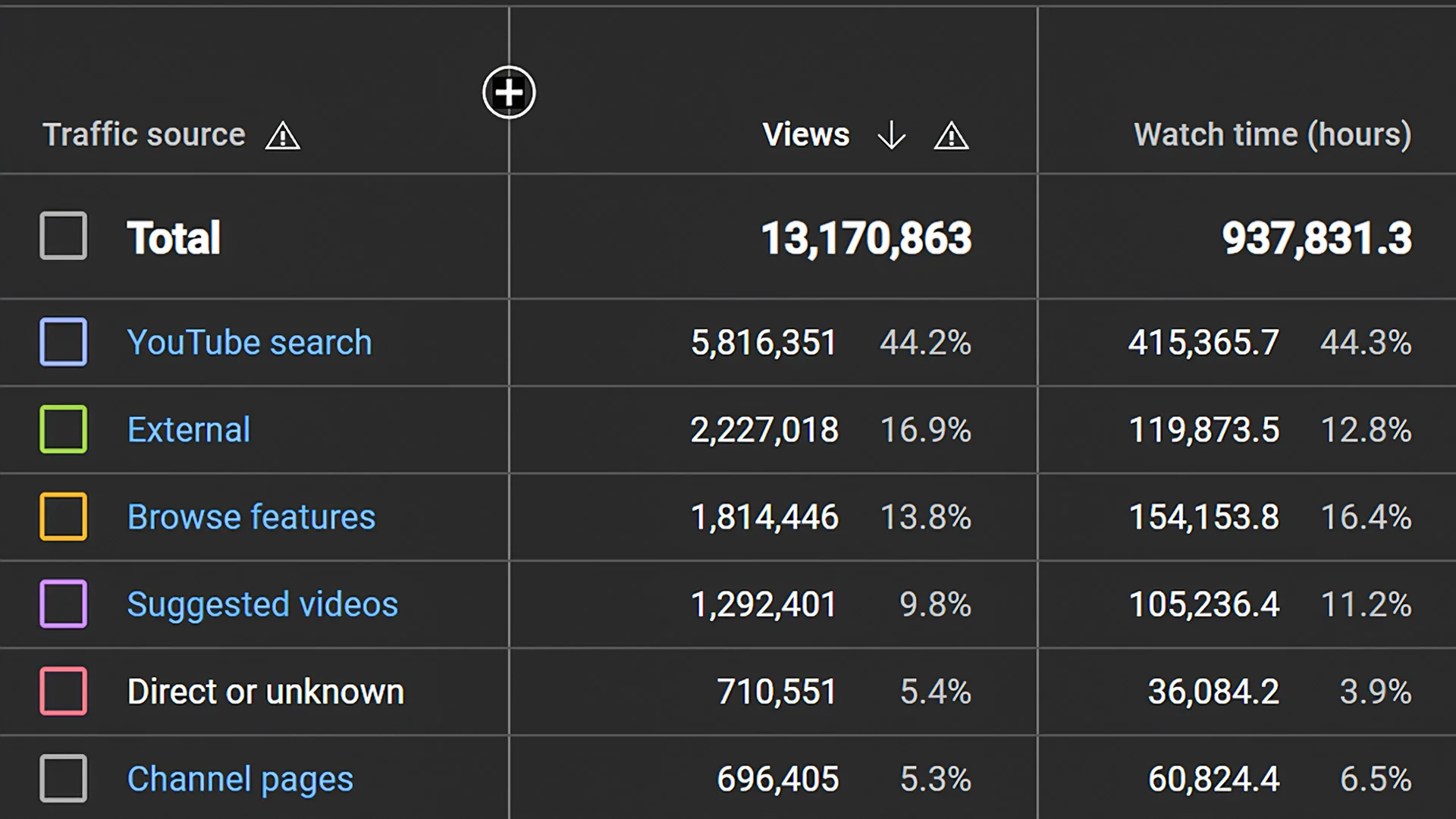This screenshot has height=819, width=1456.
Task: Toggle the green External row checkbox
Action: coord(64,429)
